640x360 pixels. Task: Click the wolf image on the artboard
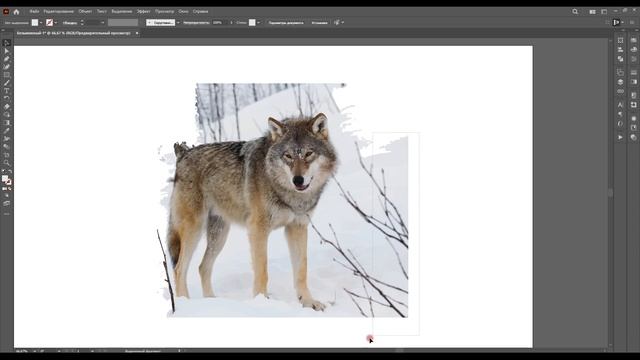[284, 200]
